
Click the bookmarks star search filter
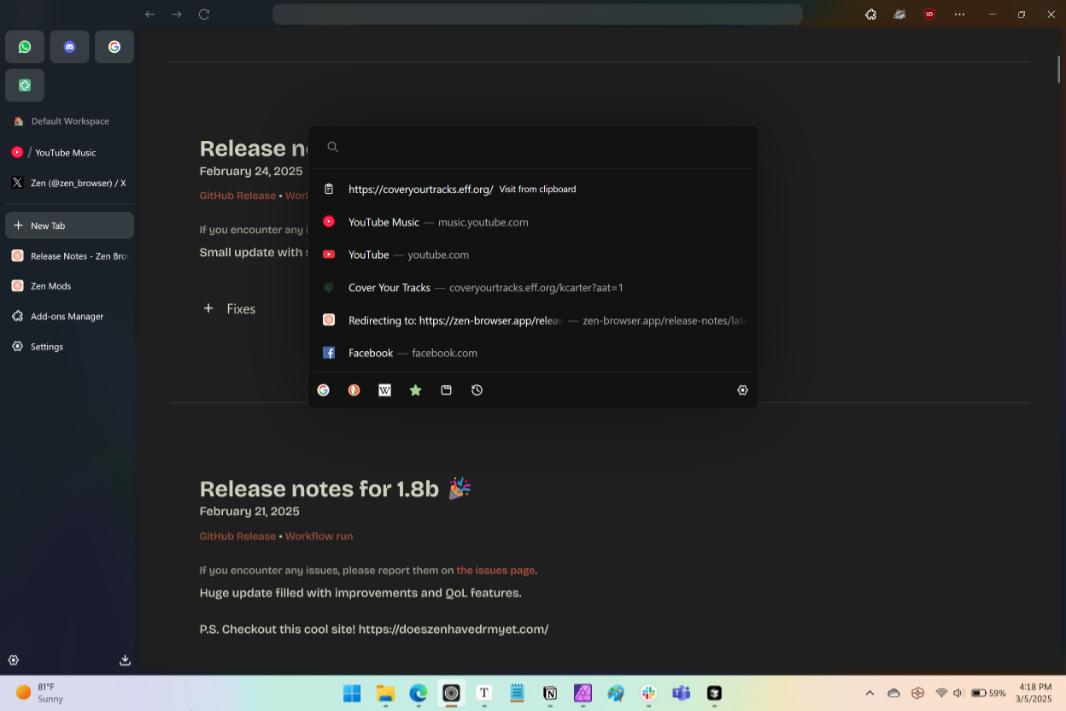click(415, 390)
